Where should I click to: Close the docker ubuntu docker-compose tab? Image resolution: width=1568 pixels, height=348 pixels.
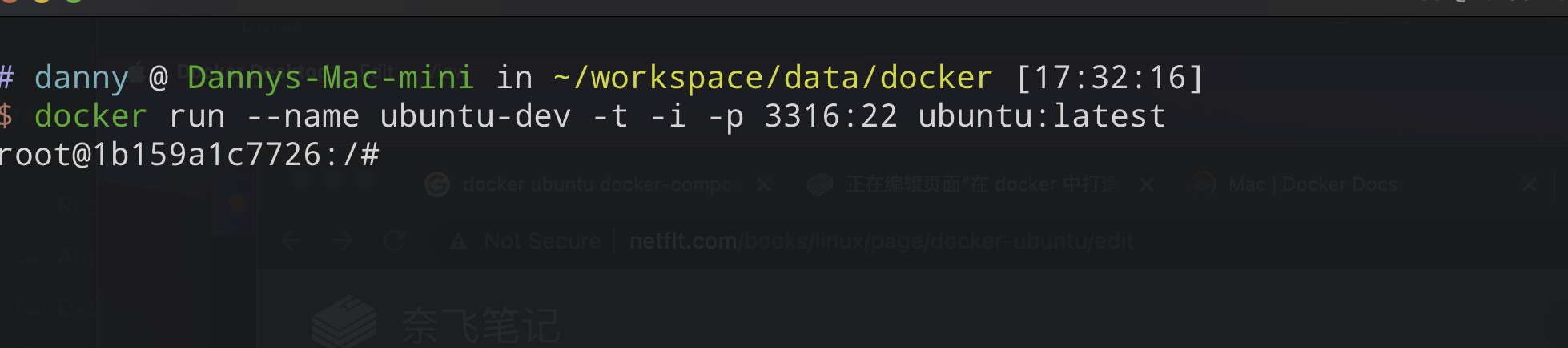764,185
